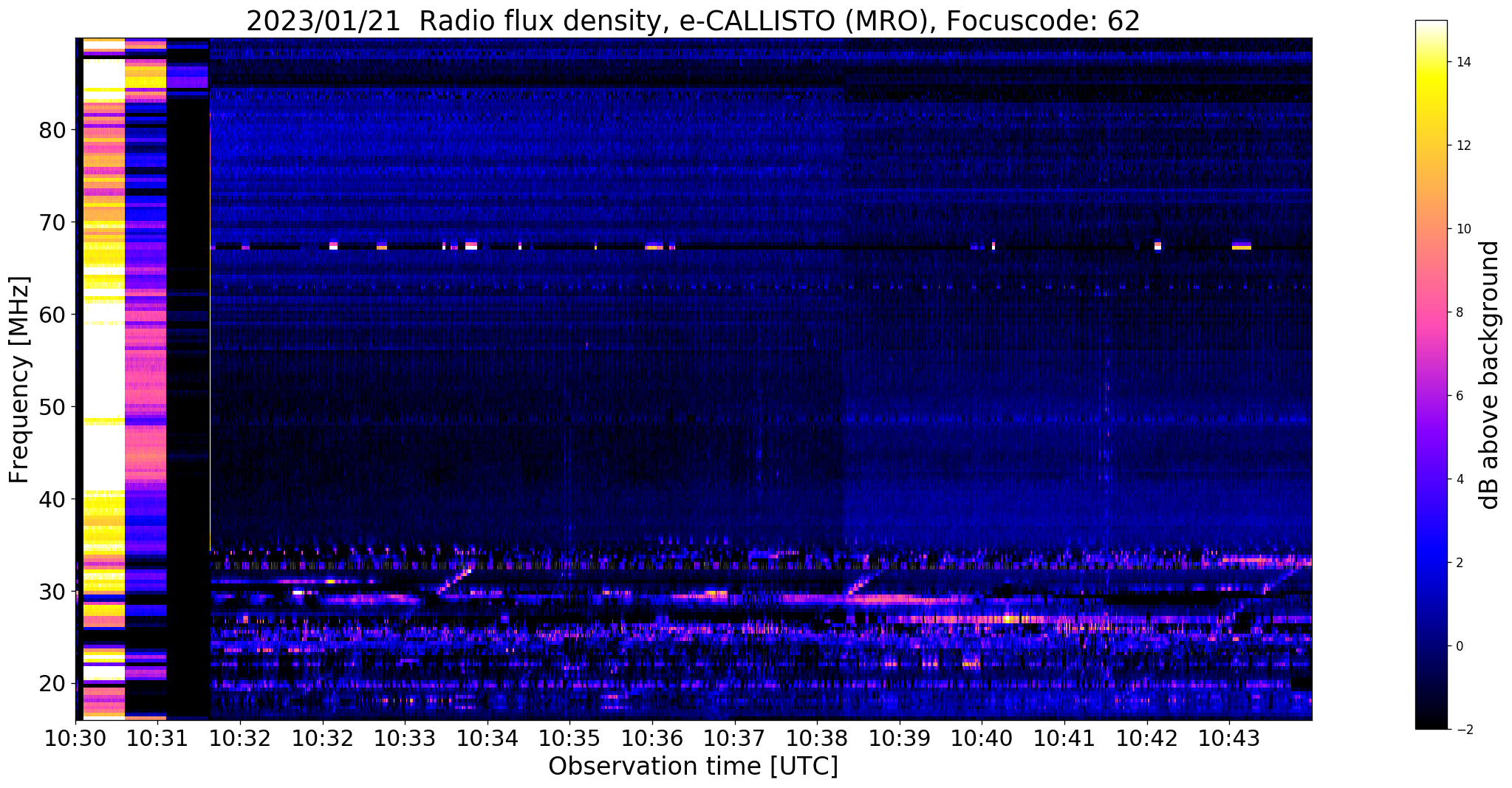Click the colorbar gradient strip
This screenshot has height=788, width=1512.
[x=1431, y=374]
